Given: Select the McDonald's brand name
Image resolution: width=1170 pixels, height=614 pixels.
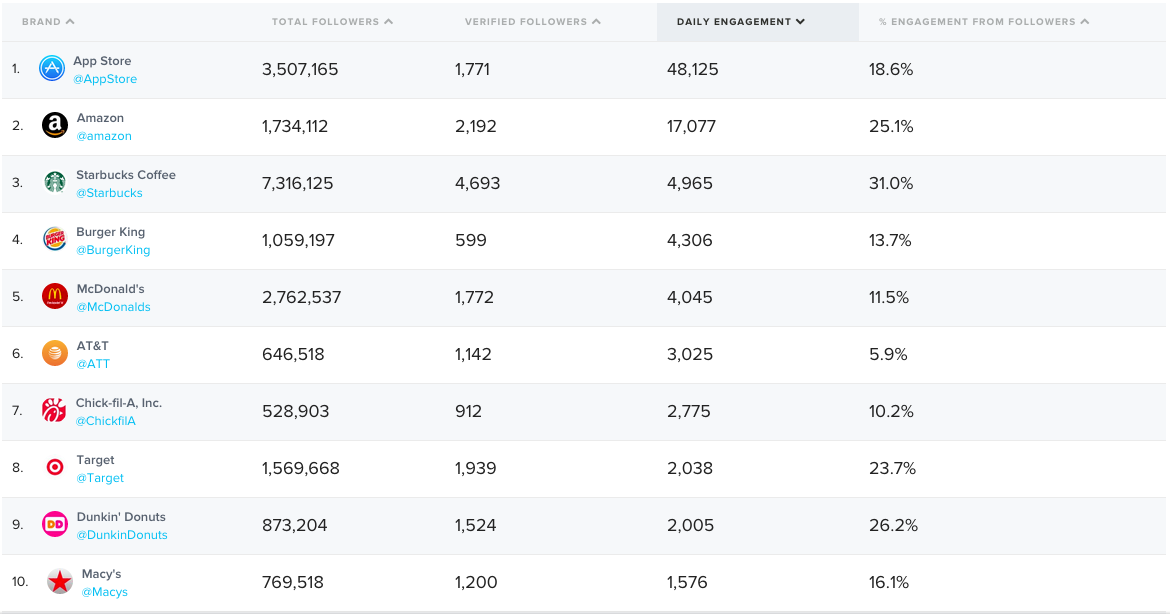Looking at the screenshot, I should point(110,289).
